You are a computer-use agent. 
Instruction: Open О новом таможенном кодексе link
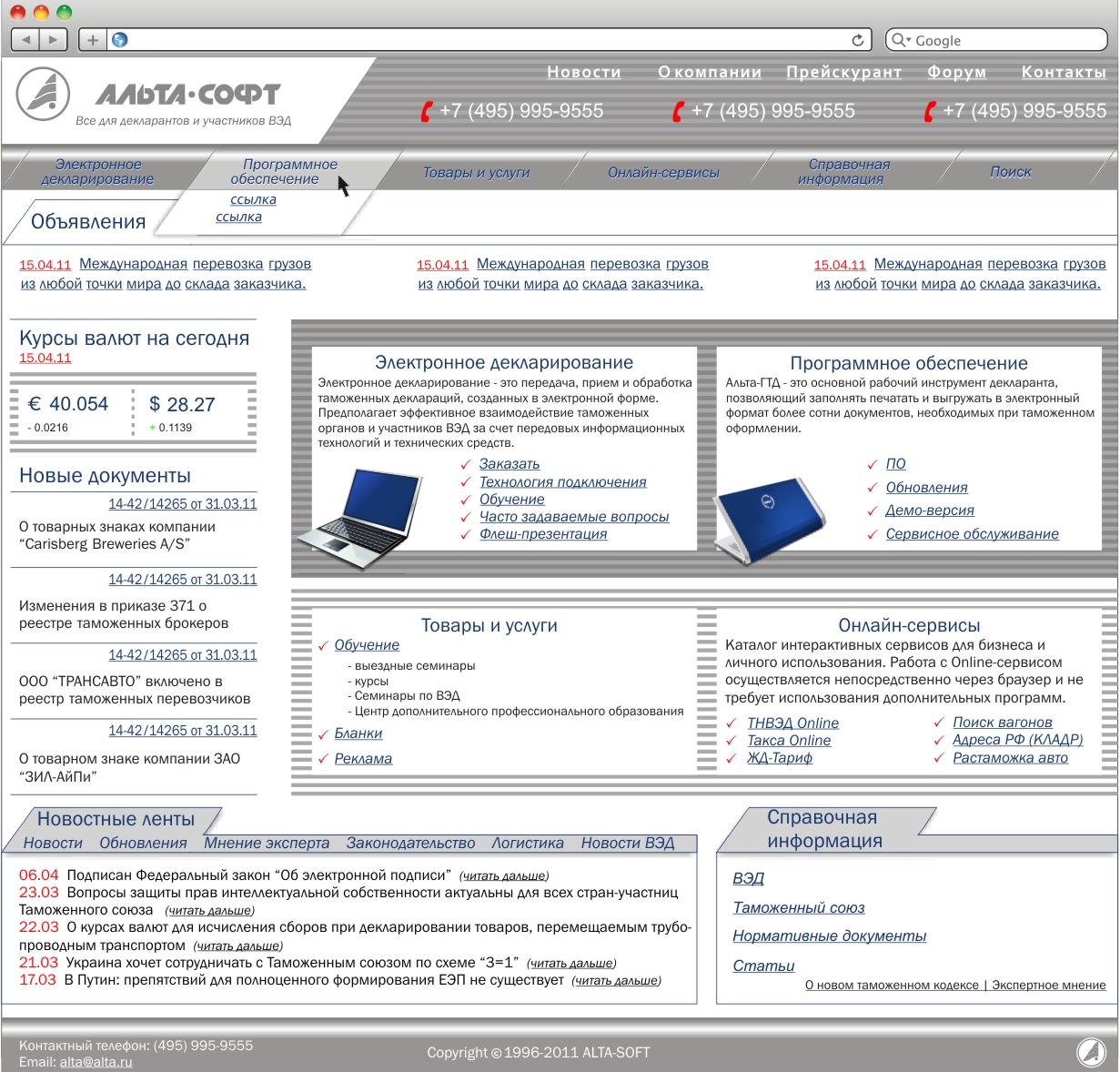[x=892, y=985]
